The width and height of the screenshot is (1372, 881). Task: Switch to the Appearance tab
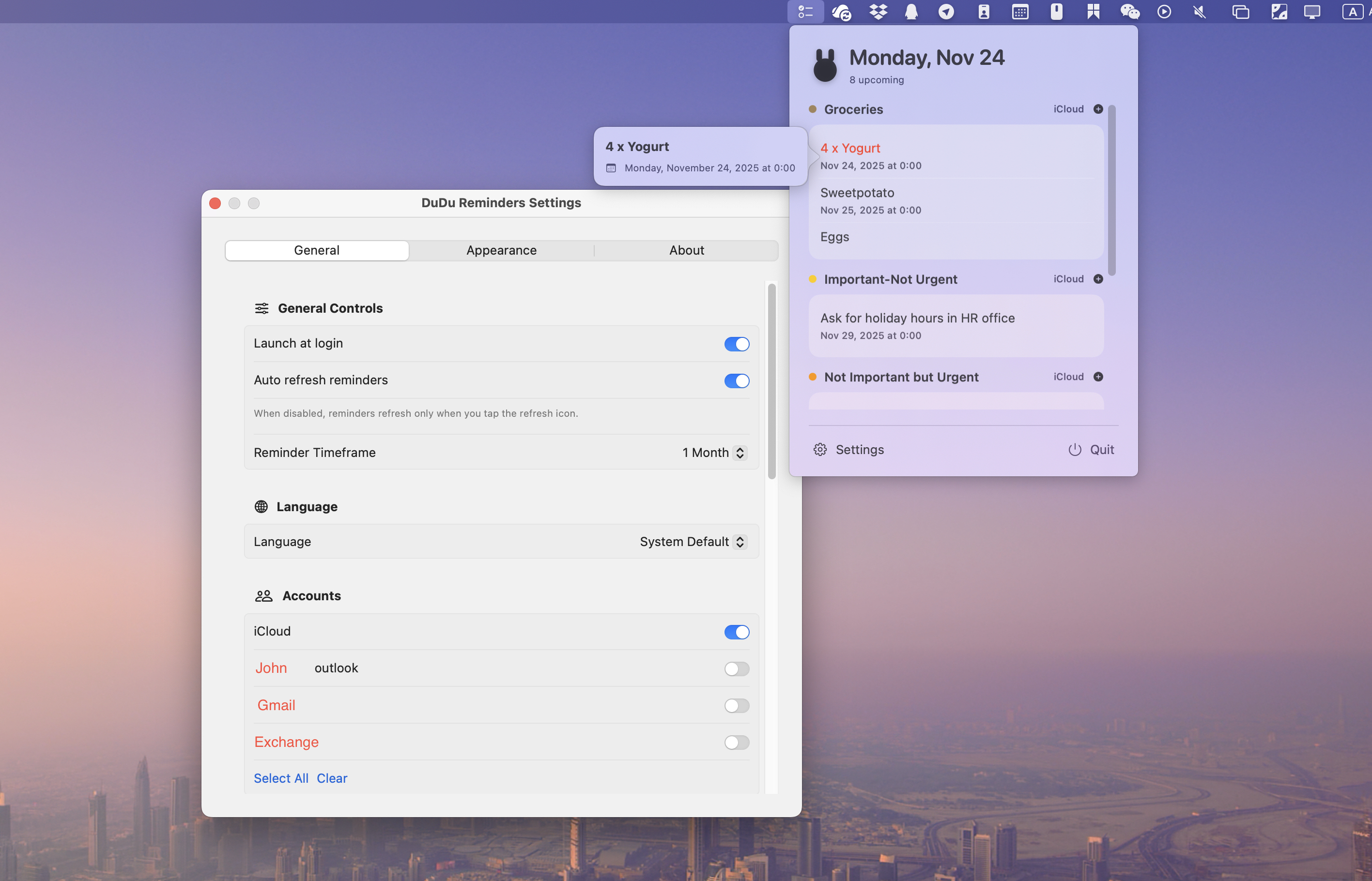click(x=501, y=250)
